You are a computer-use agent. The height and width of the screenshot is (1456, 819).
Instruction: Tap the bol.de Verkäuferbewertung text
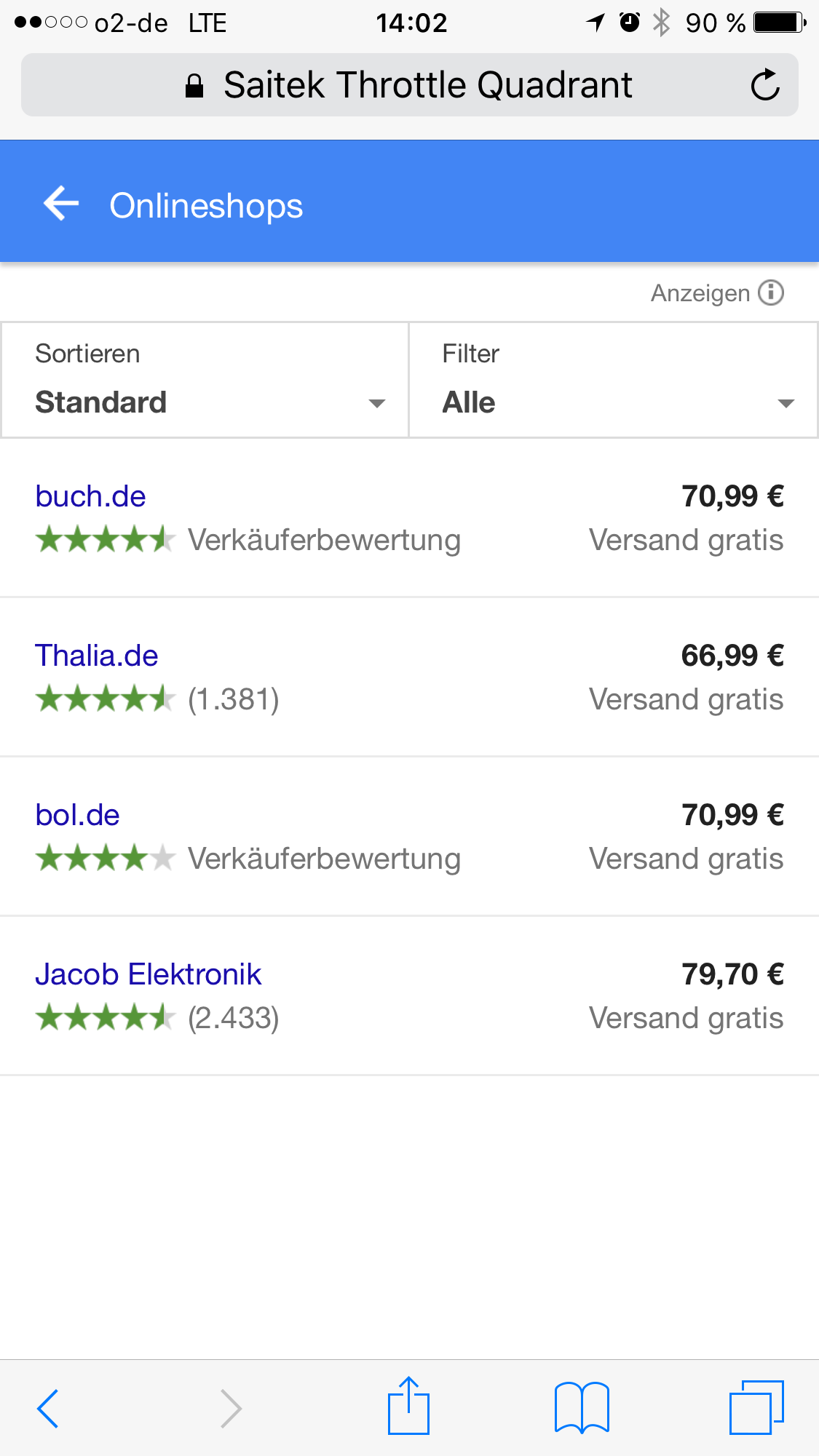tap(325, 859)
